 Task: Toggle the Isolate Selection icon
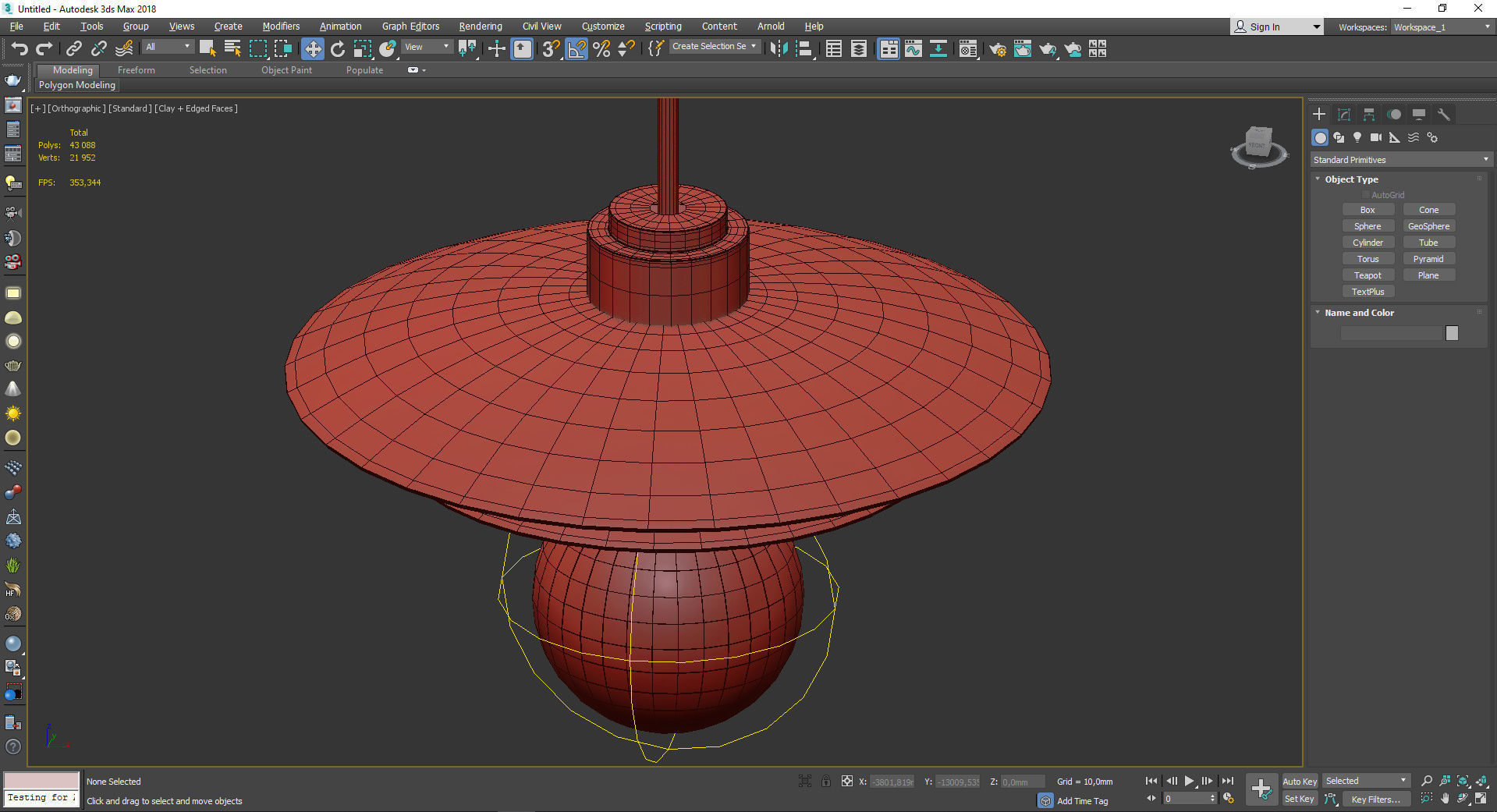(805, 781)
